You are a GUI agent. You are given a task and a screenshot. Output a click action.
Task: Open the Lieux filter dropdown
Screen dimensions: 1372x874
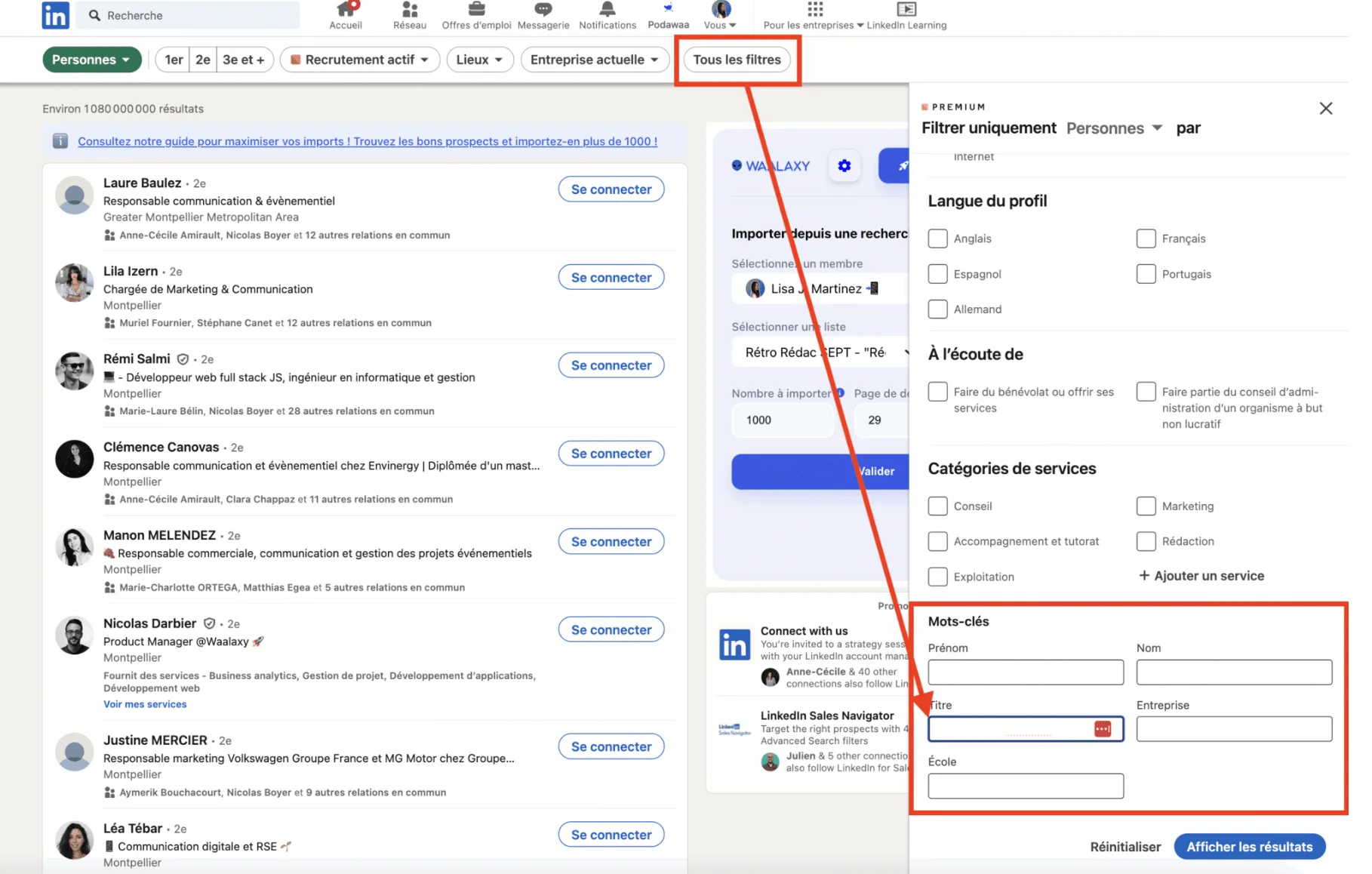480,60
